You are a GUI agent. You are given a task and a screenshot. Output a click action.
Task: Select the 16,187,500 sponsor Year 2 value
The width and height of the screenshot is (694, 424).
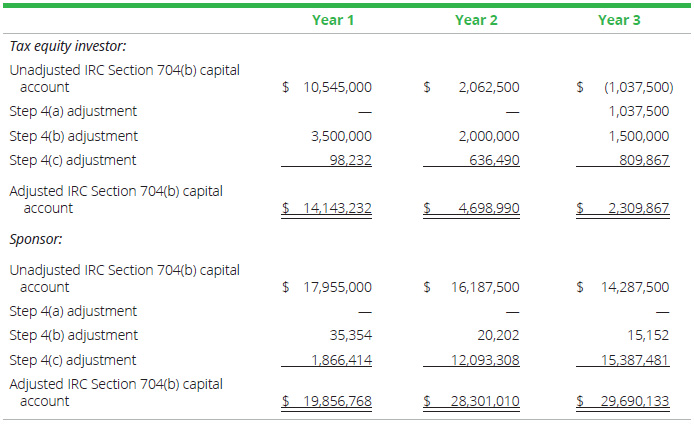486,287
